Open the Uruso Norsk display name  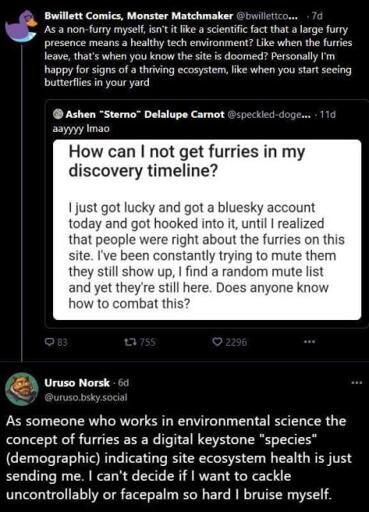(77, 383)
